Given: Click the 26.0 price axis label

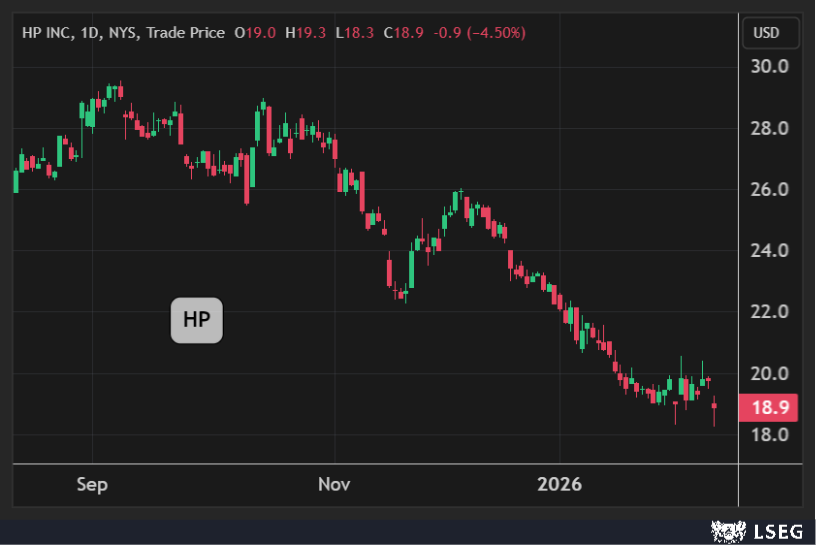Looking at the screenshot, I should click(769, 190).
